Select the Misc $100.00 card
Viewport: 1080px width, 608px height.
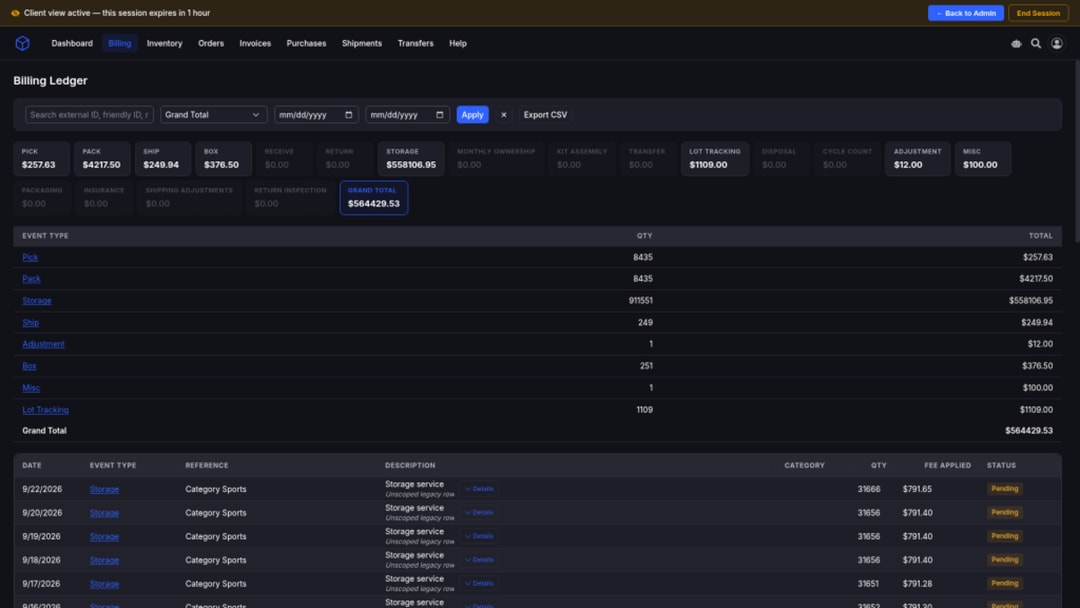coord(983,158)
